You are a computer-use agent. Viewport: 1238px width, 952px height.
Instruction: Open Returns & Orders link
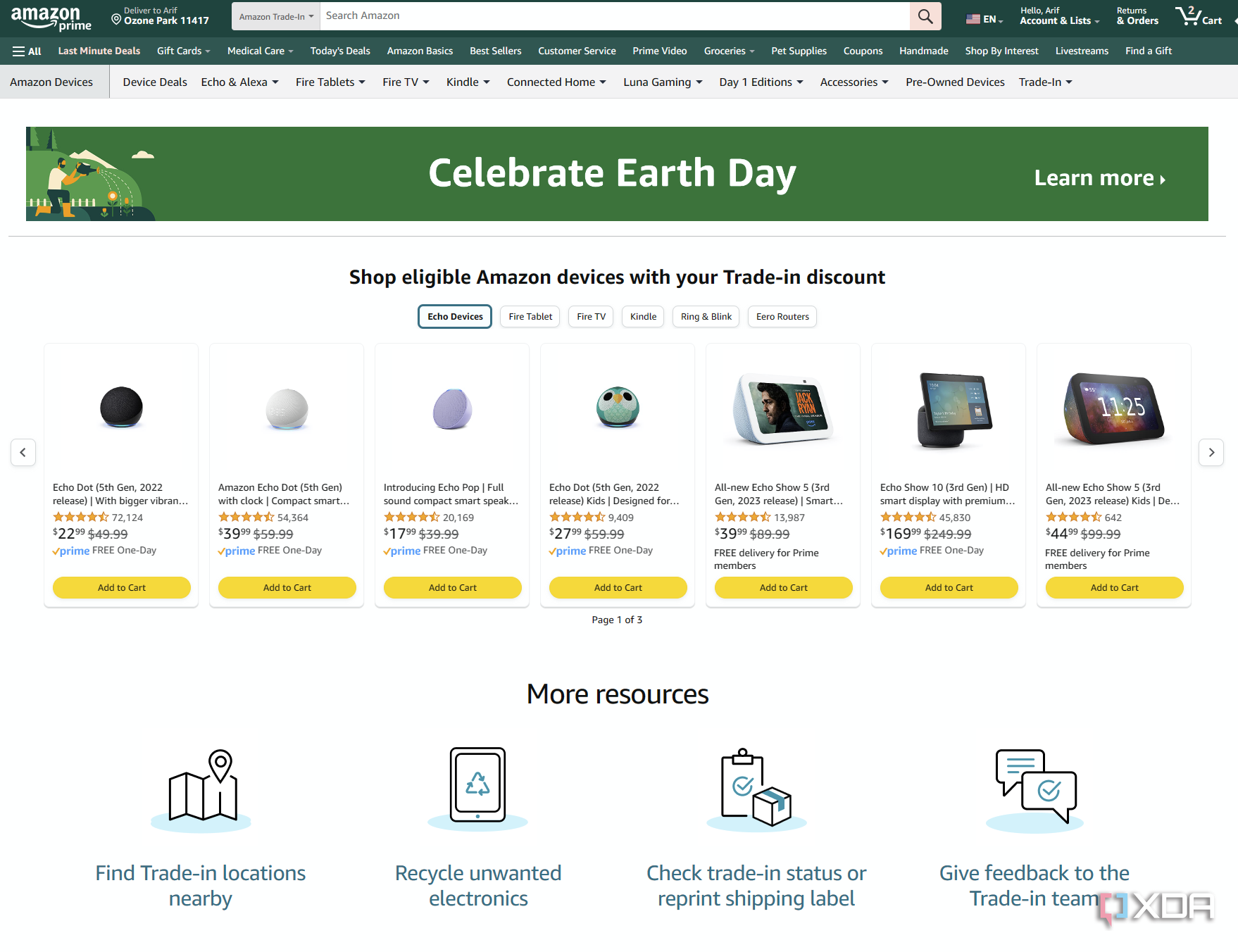[x=1137, y=16]
